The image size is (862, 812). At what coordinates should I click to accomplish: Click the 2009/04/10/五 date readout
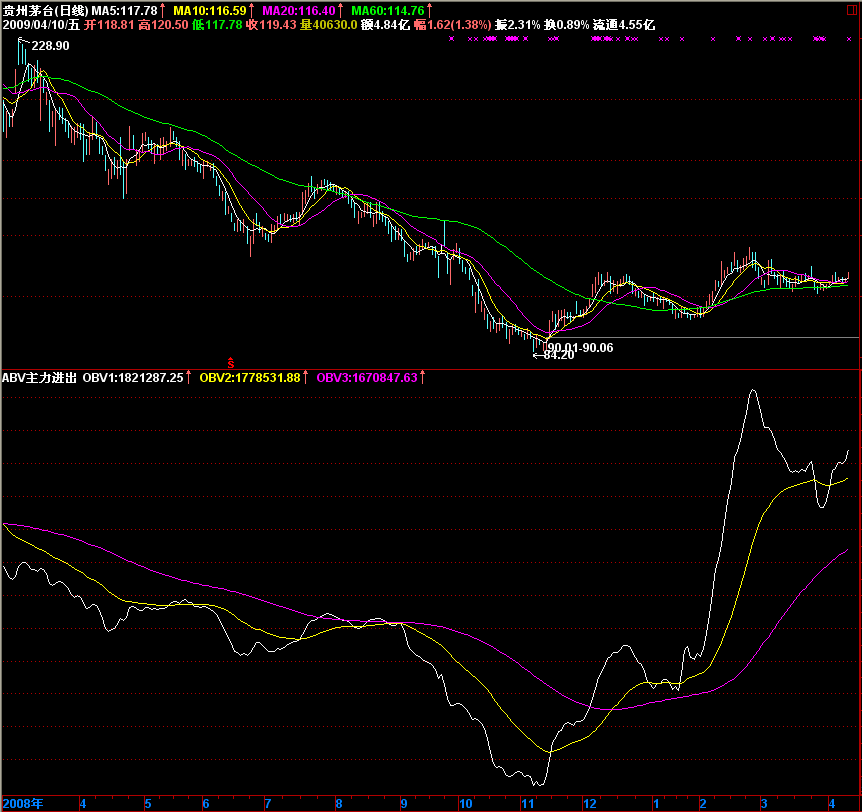pyautogui.click(x=40, y=24)
